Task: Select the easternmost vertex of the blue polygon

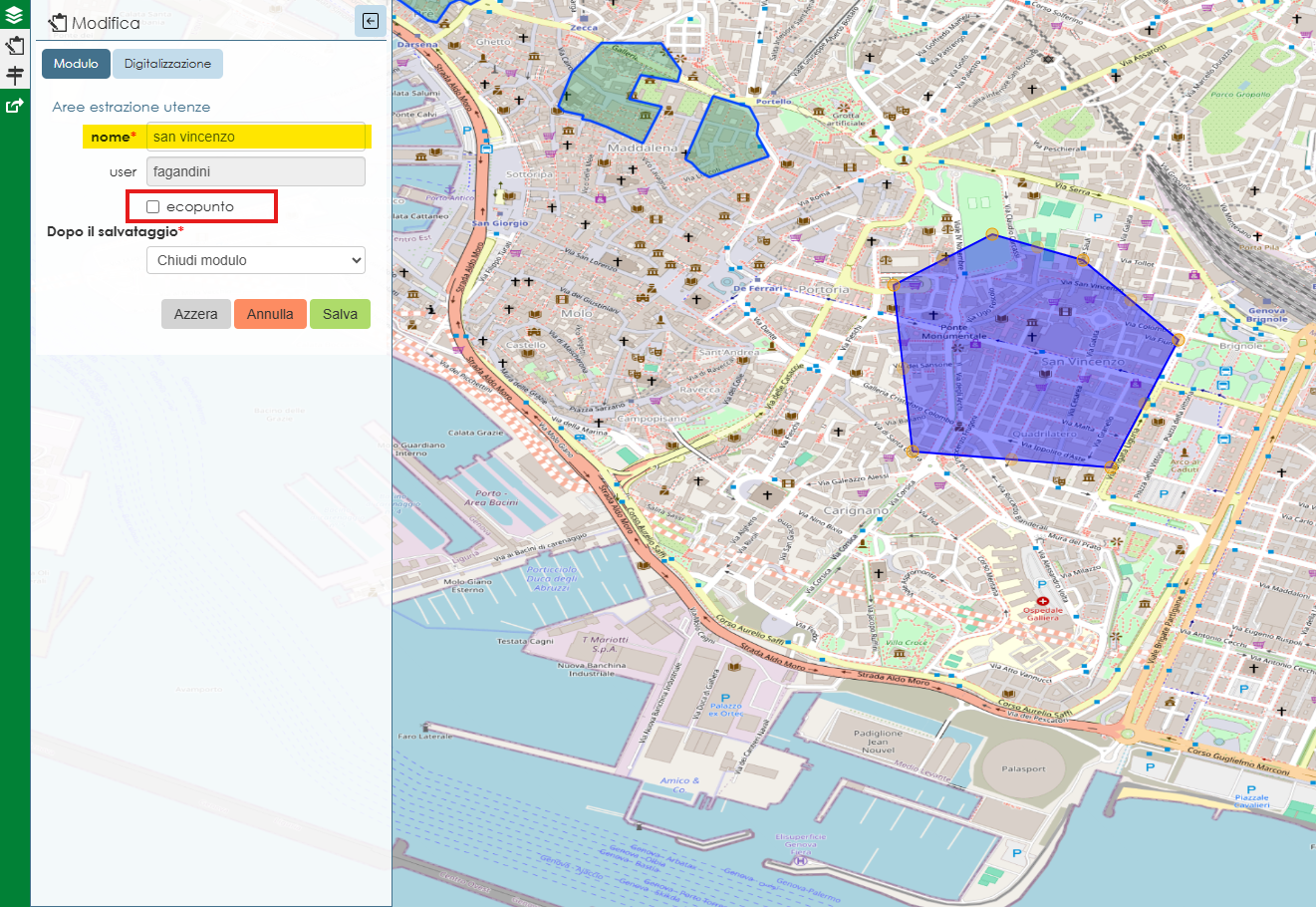Action: [x=1178, y=340]
